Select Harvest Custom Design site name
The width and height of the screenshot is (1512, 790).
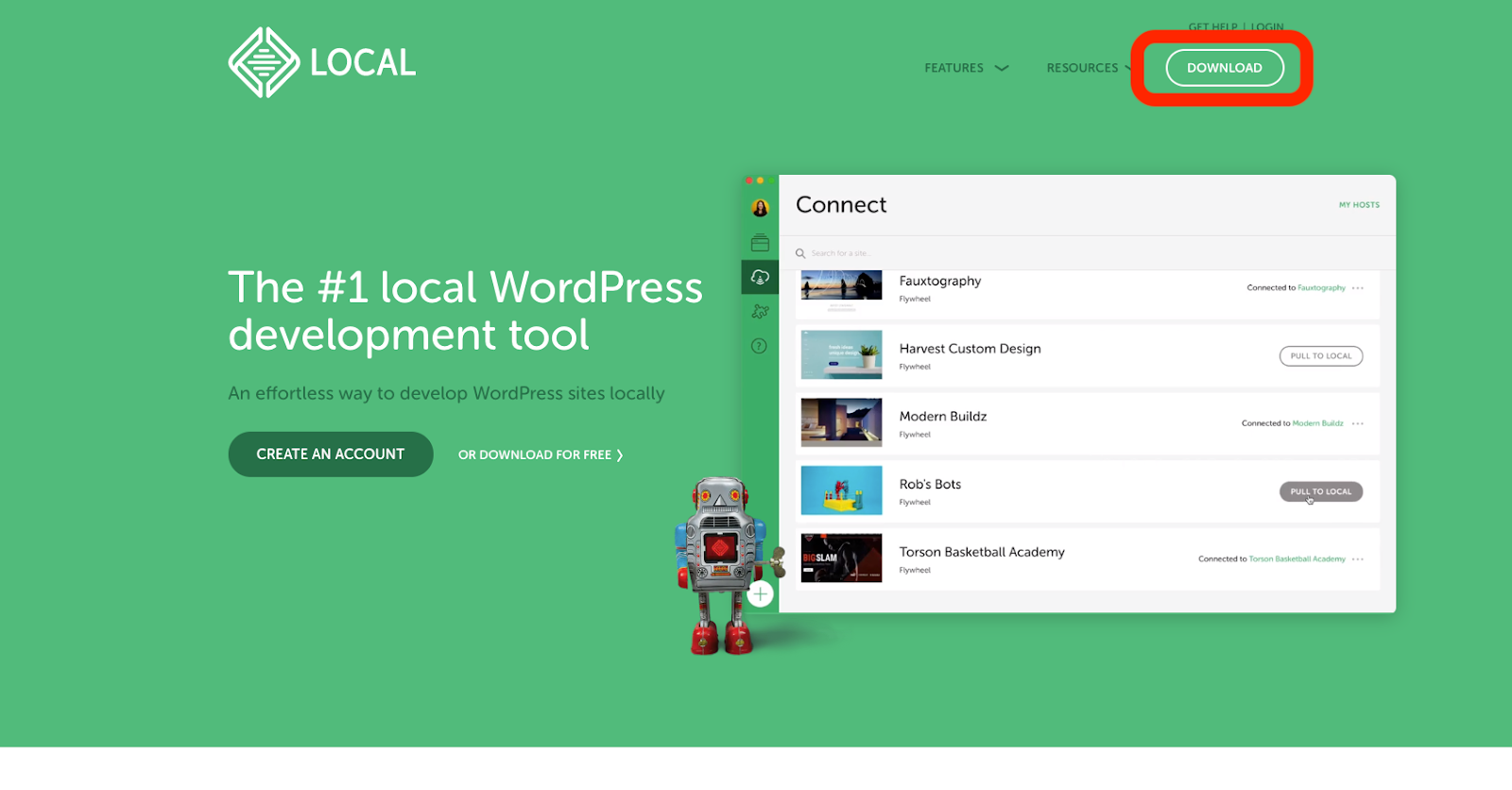(970, 349)
